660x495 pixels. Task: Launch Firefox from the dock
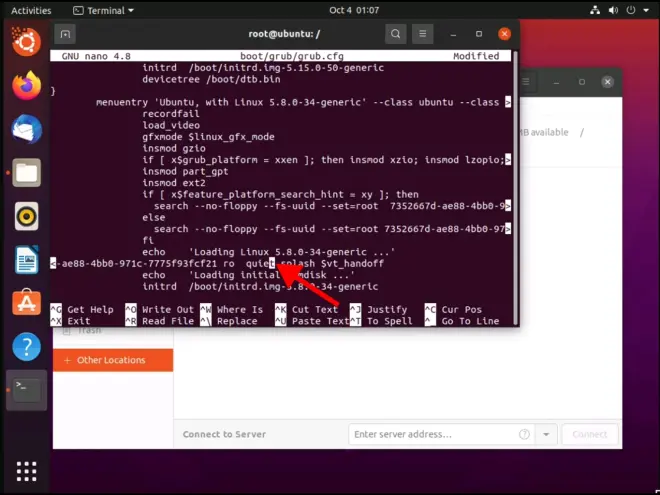click(26, 85)
